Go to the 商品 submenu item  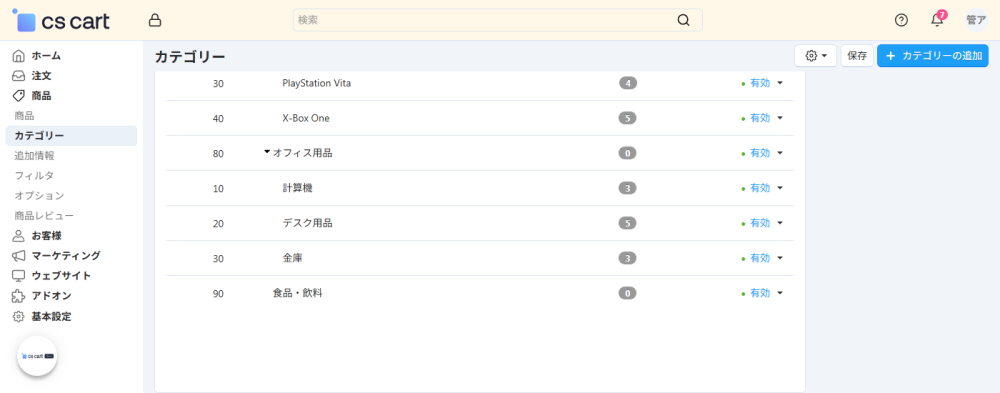24,116
